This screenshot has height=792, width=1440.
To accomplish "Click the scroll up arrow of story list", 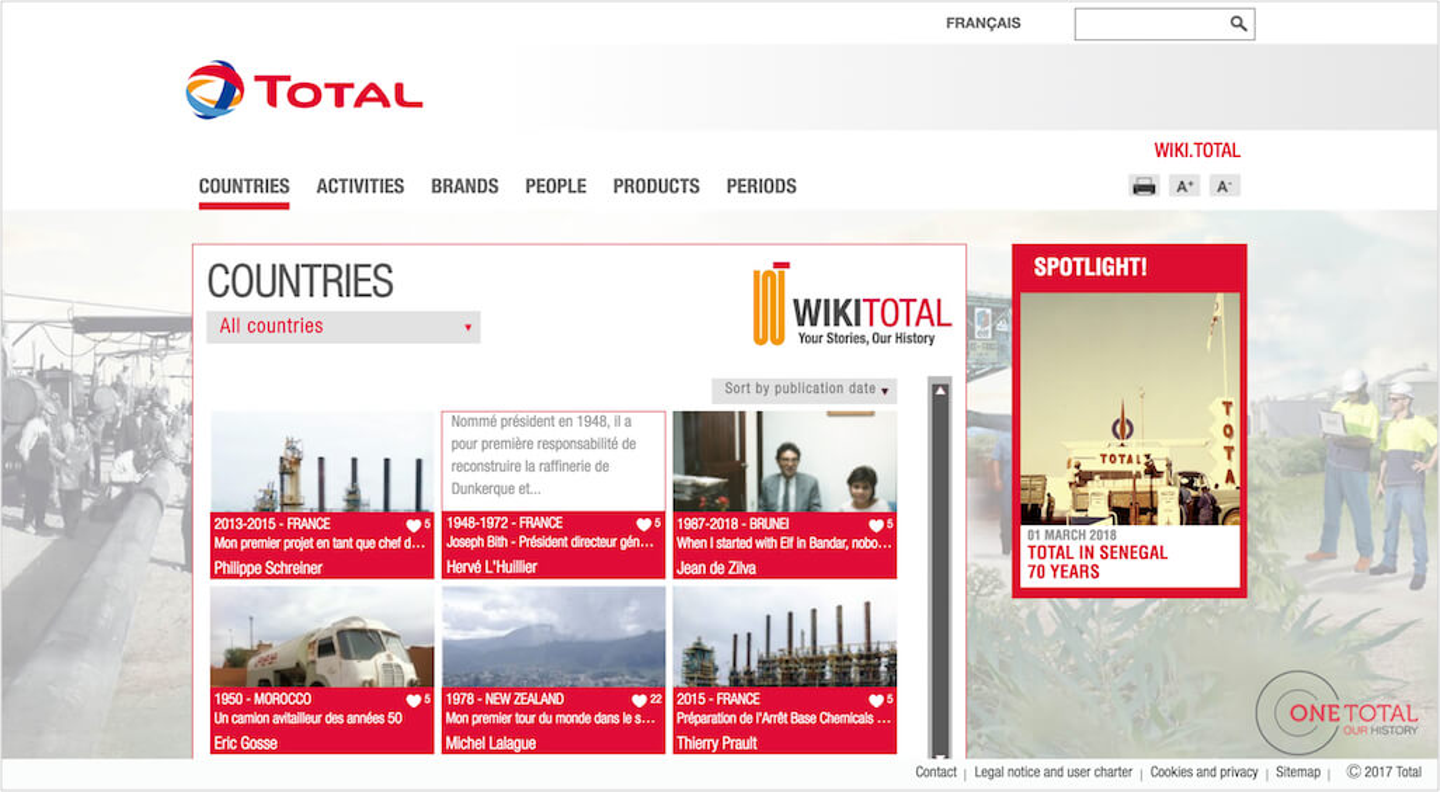I will [940, 391].
